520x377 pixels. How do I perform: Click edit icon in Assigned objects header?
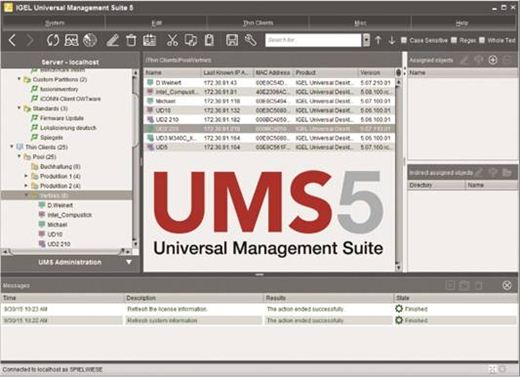tap(464, 60)
